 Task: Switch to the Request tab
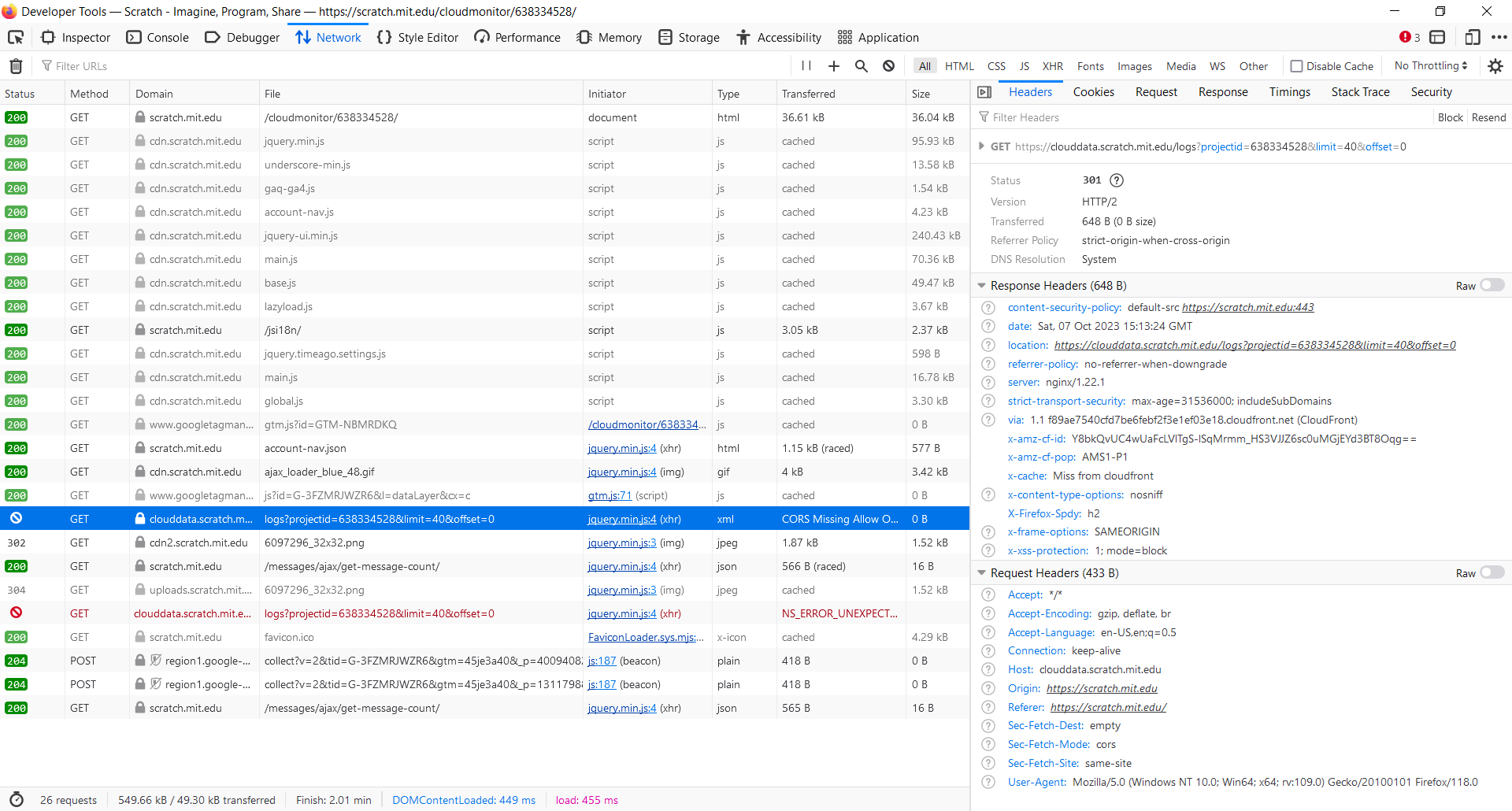[x=1156, y=92]
